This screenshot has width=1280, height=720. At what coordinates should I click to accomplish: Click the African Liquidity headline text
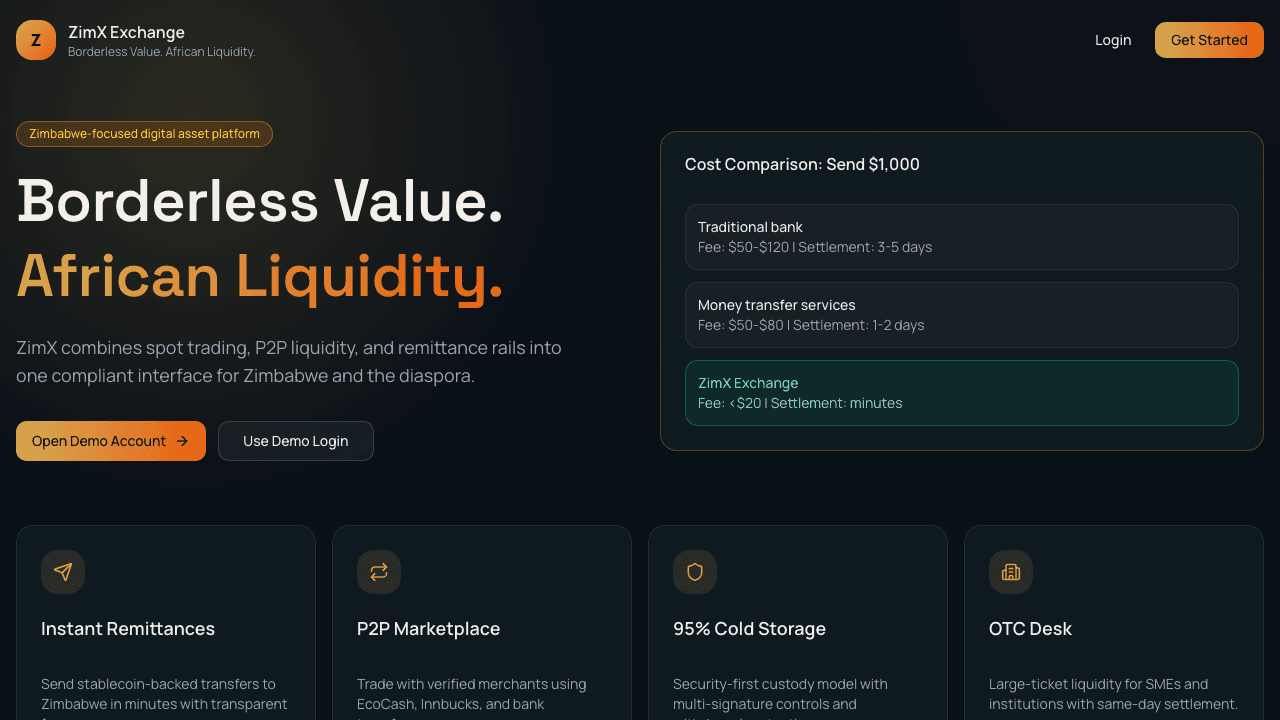click(x=260, y=276)
